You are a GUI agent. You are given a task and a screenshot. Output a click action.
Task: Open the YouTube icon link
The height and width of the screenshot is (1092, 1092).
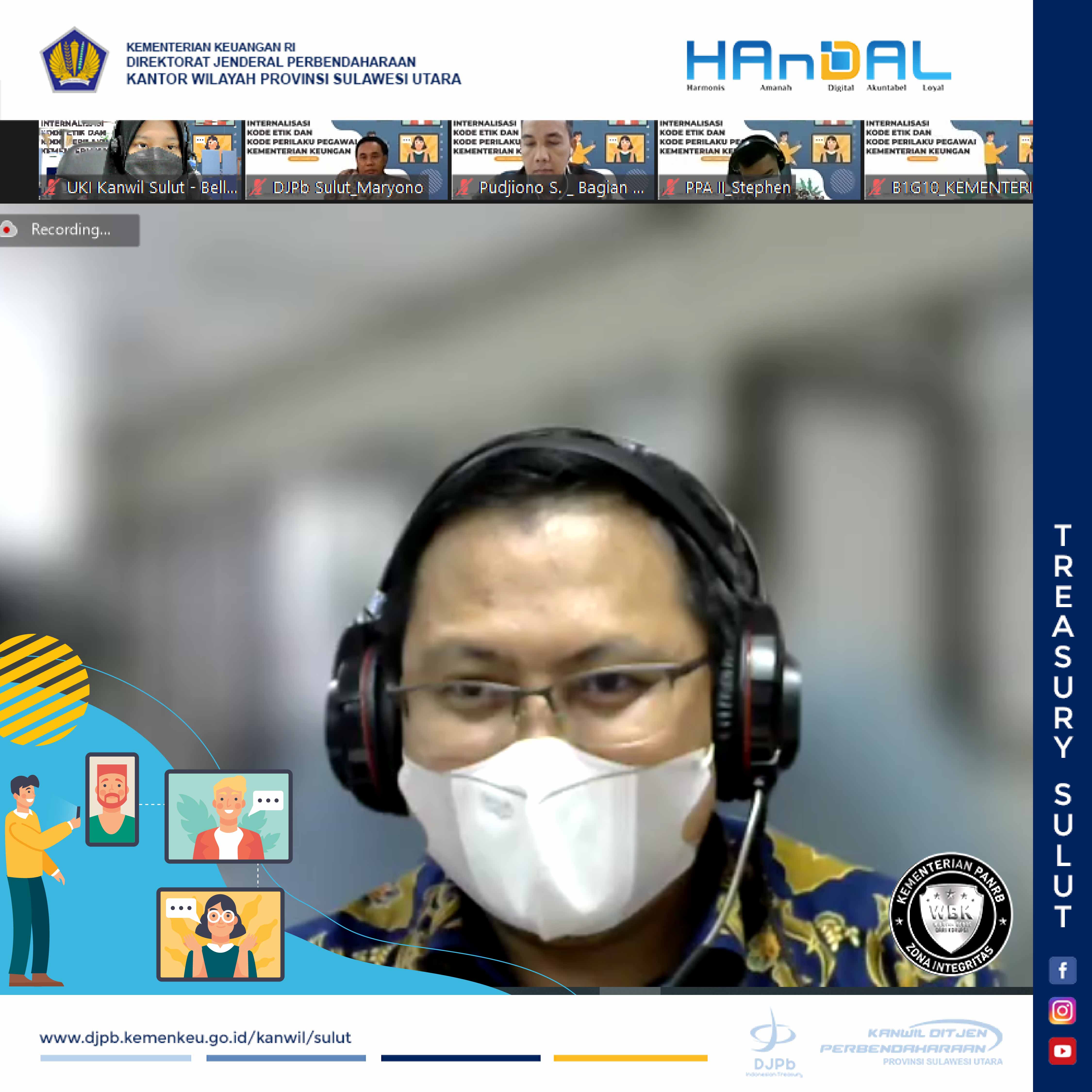1062,1051
